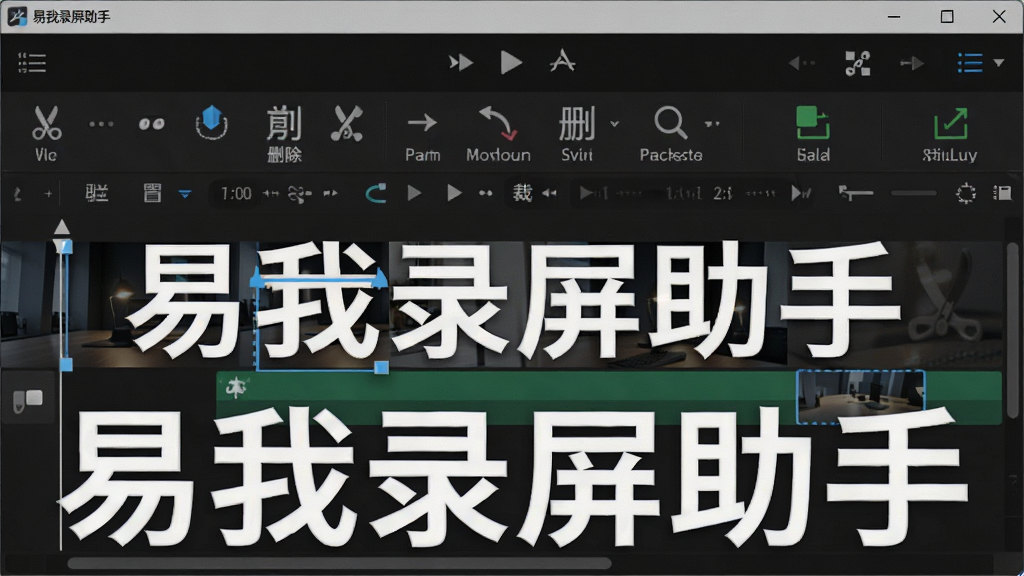Expand dropdown arrow beside magnifier icon

click(712, 123)
